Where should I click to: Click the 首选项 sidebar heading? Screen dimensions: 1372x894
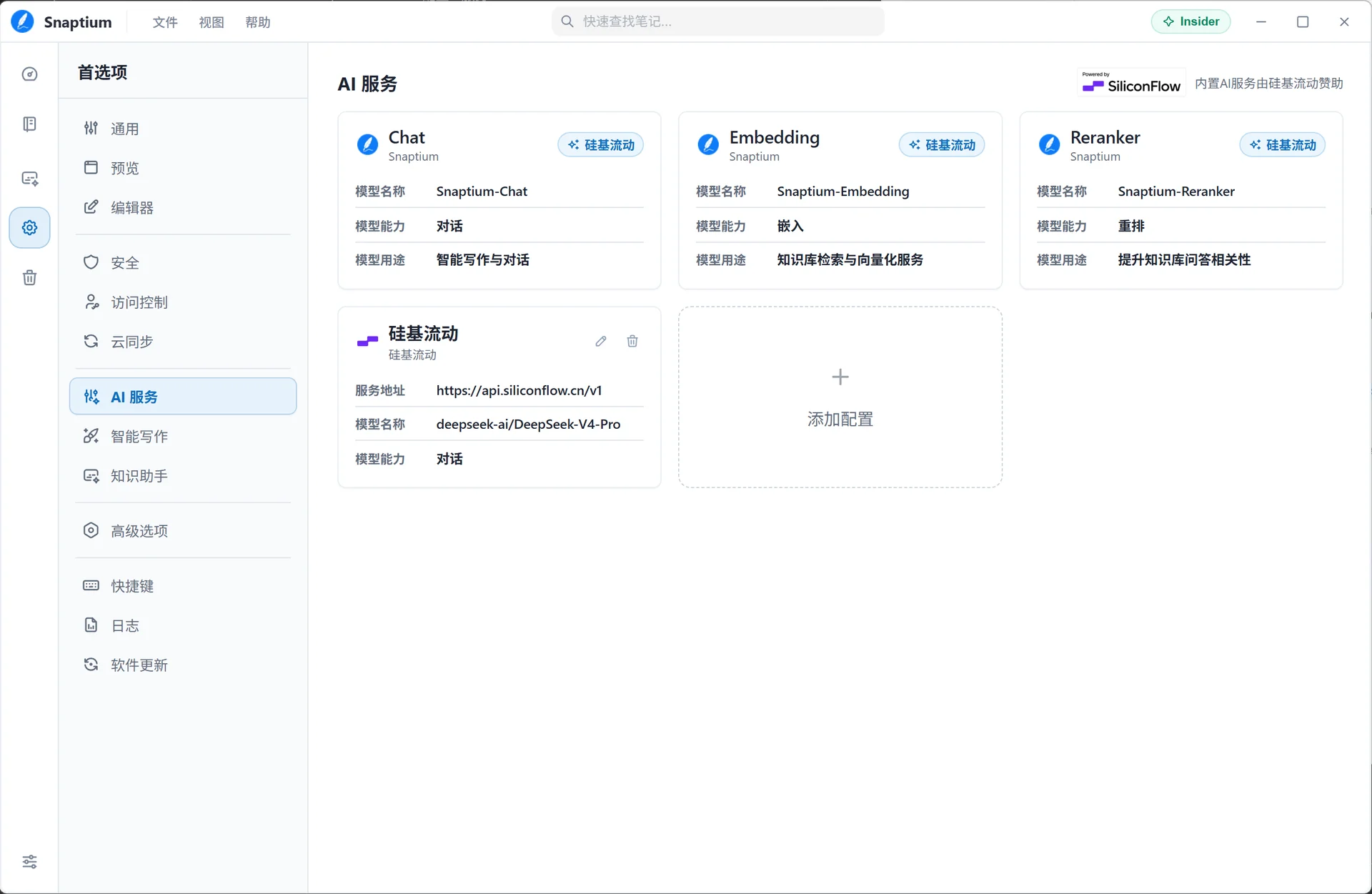click(x=102, y=72)
